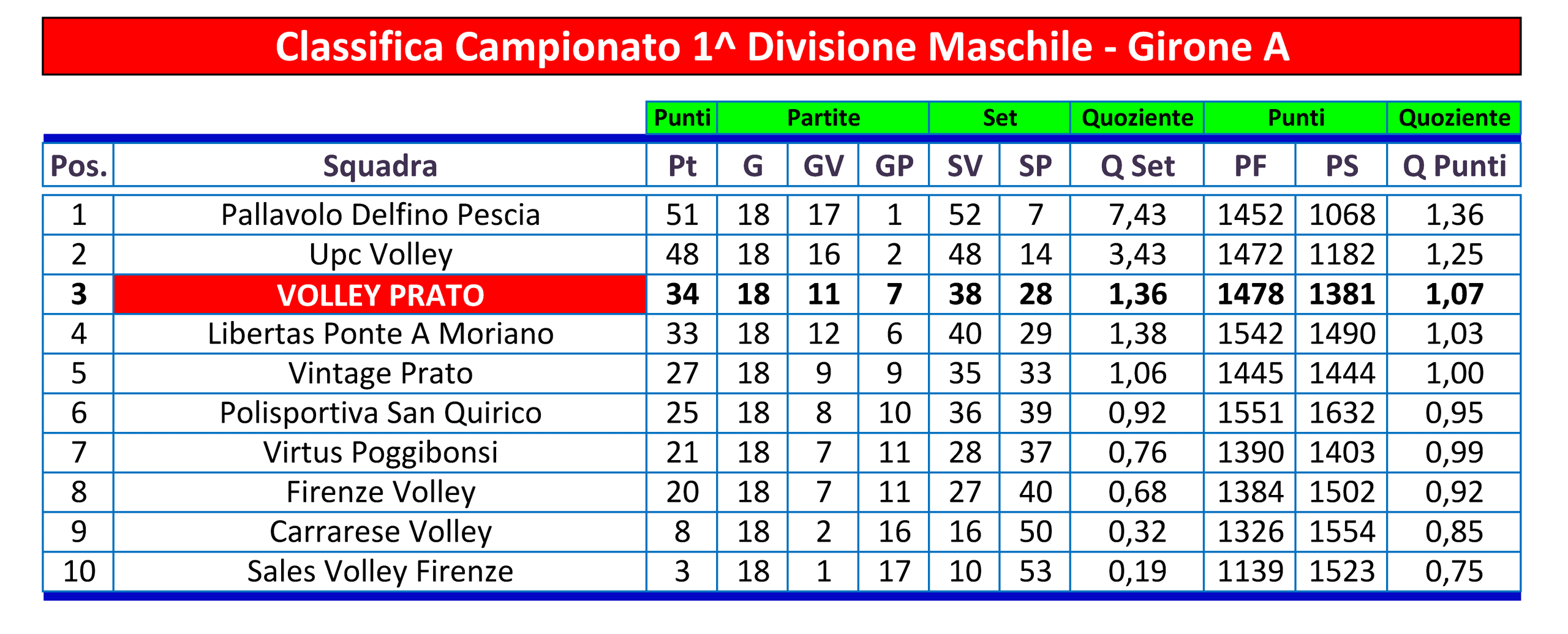Click the Pos. column header

78,165
